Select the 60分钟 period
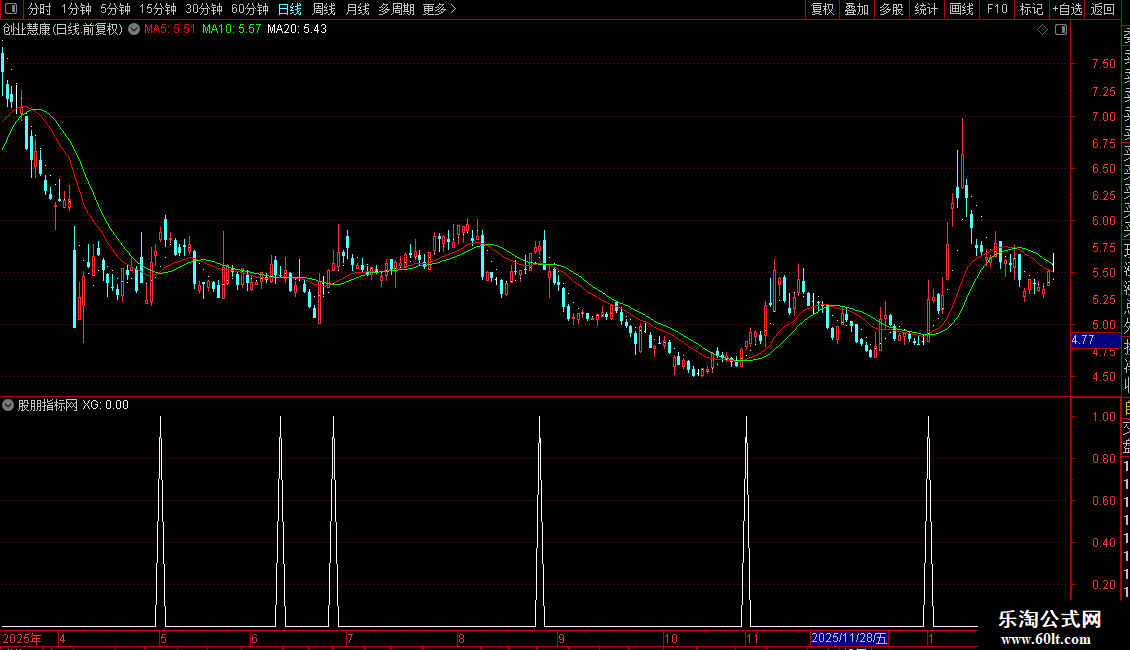This screenshot has height=650, width=1130. [x=250, y=9]
